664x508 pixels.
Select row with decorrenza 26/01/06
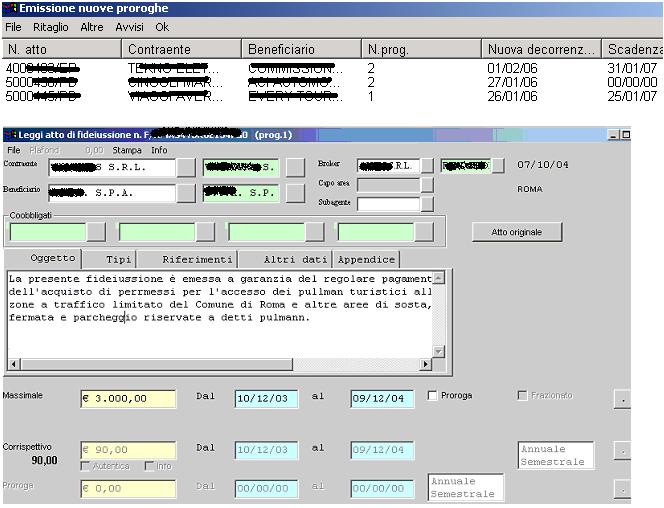tap(332, 96)
